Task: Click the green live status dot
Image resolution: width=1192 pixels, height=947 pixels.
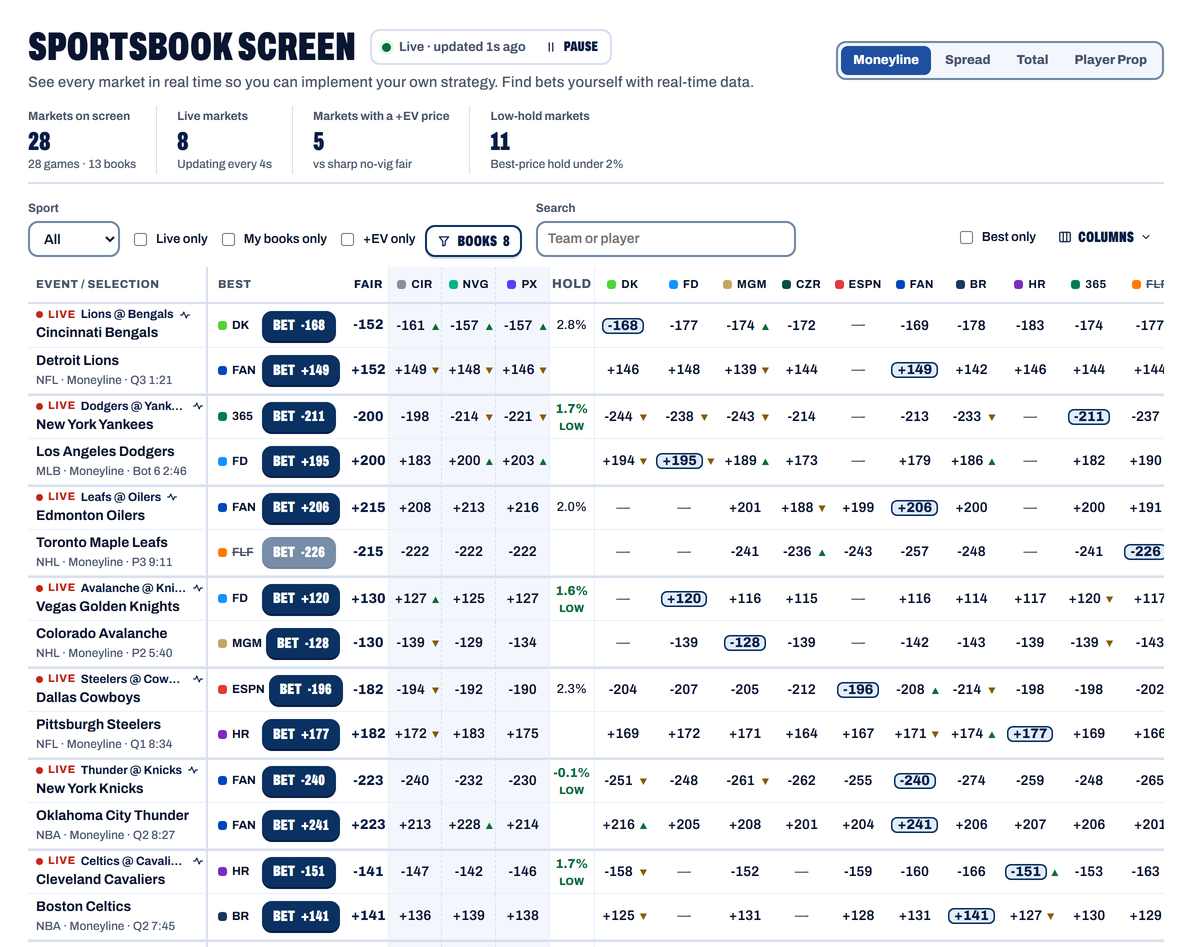Action: (386, 47)
